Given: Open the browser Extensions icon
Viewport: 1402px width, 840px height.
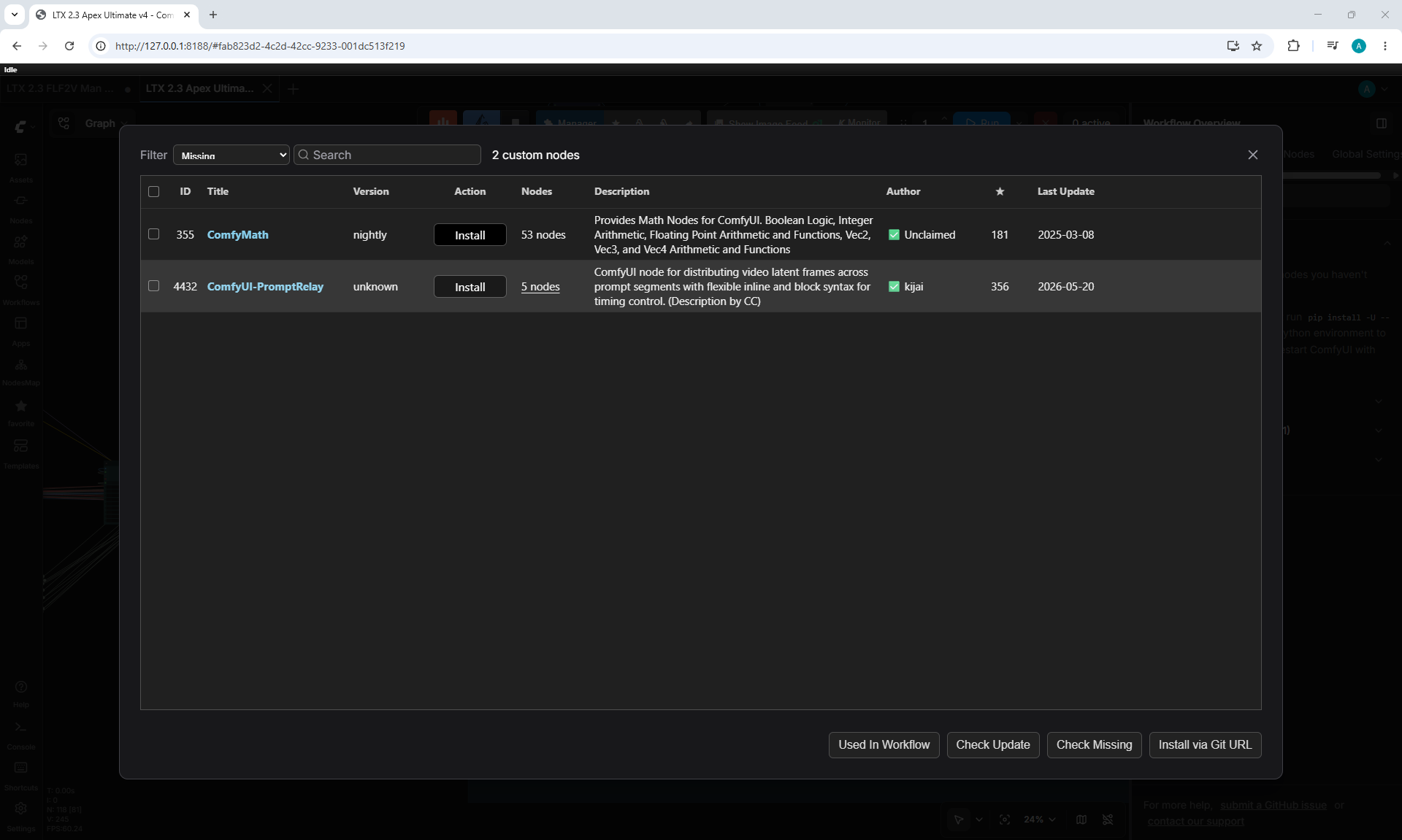Looking at the screenshot, I should coord(1293,46).
